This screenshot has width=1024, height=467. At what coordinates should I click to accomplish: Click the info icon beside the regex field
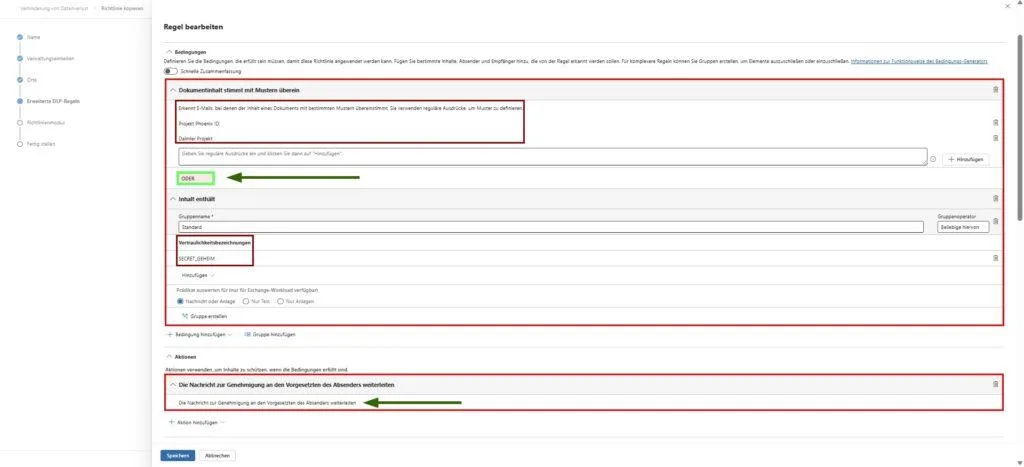(x=933, y=159)
